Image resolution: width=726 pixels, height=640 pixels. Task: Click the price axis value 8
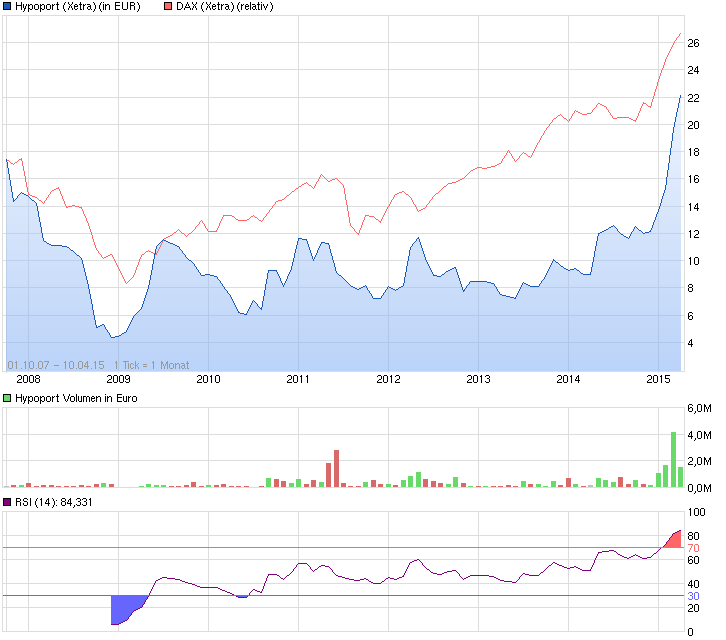pos(690,288)
